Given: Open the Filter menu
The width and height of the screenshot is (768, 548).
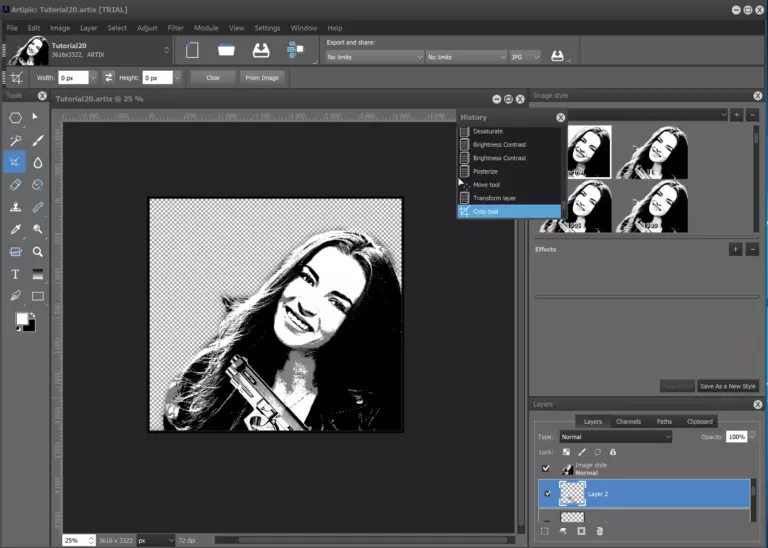Looking at the screenshot, I should [x=176, y=28].
